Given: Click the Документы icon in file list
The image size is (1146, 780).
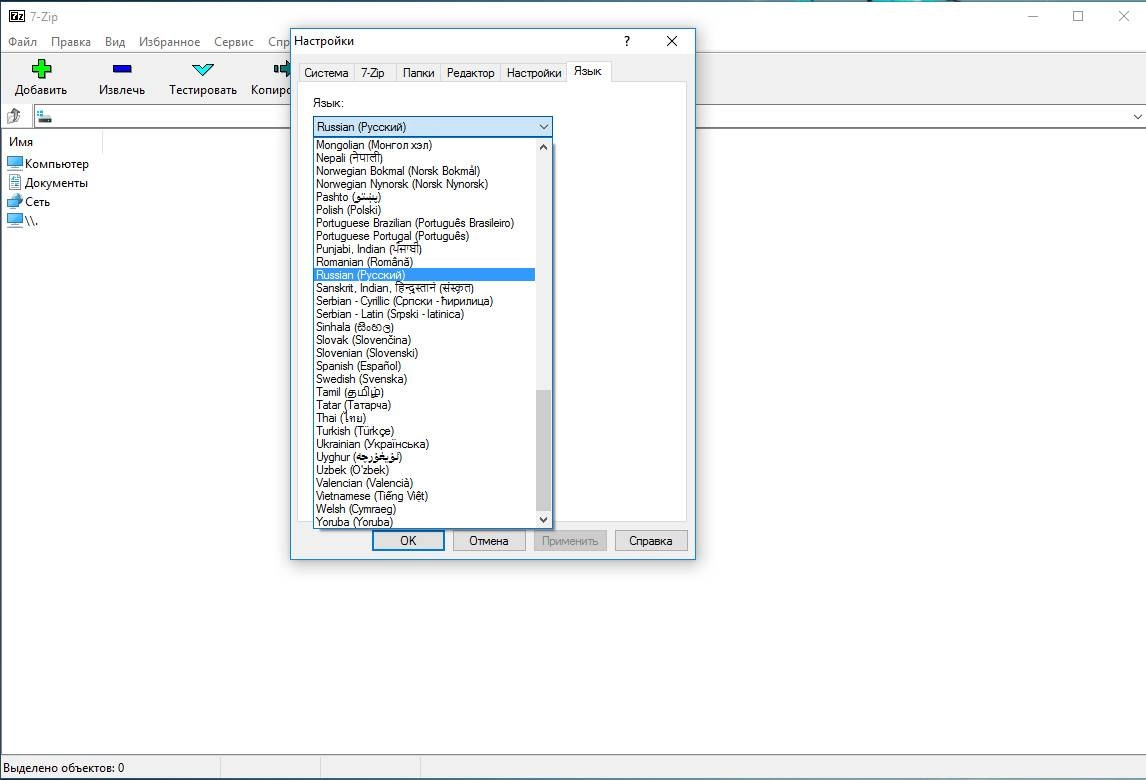Looking at the screenshot, I should 15,182.
